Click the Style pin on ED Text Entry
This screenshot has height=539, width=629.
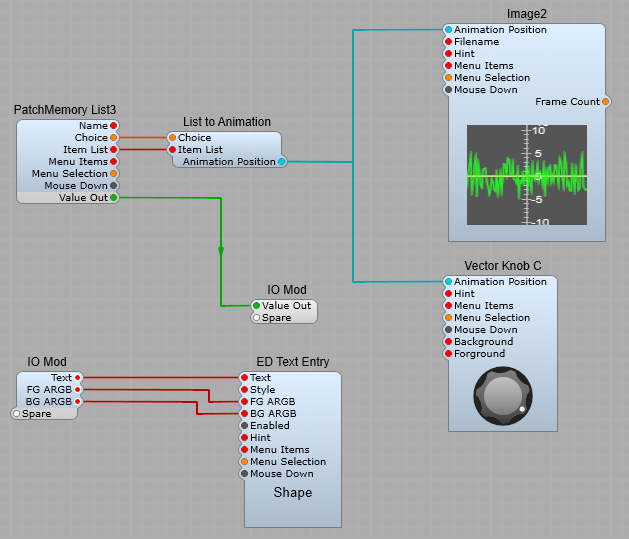pos(241,390)
